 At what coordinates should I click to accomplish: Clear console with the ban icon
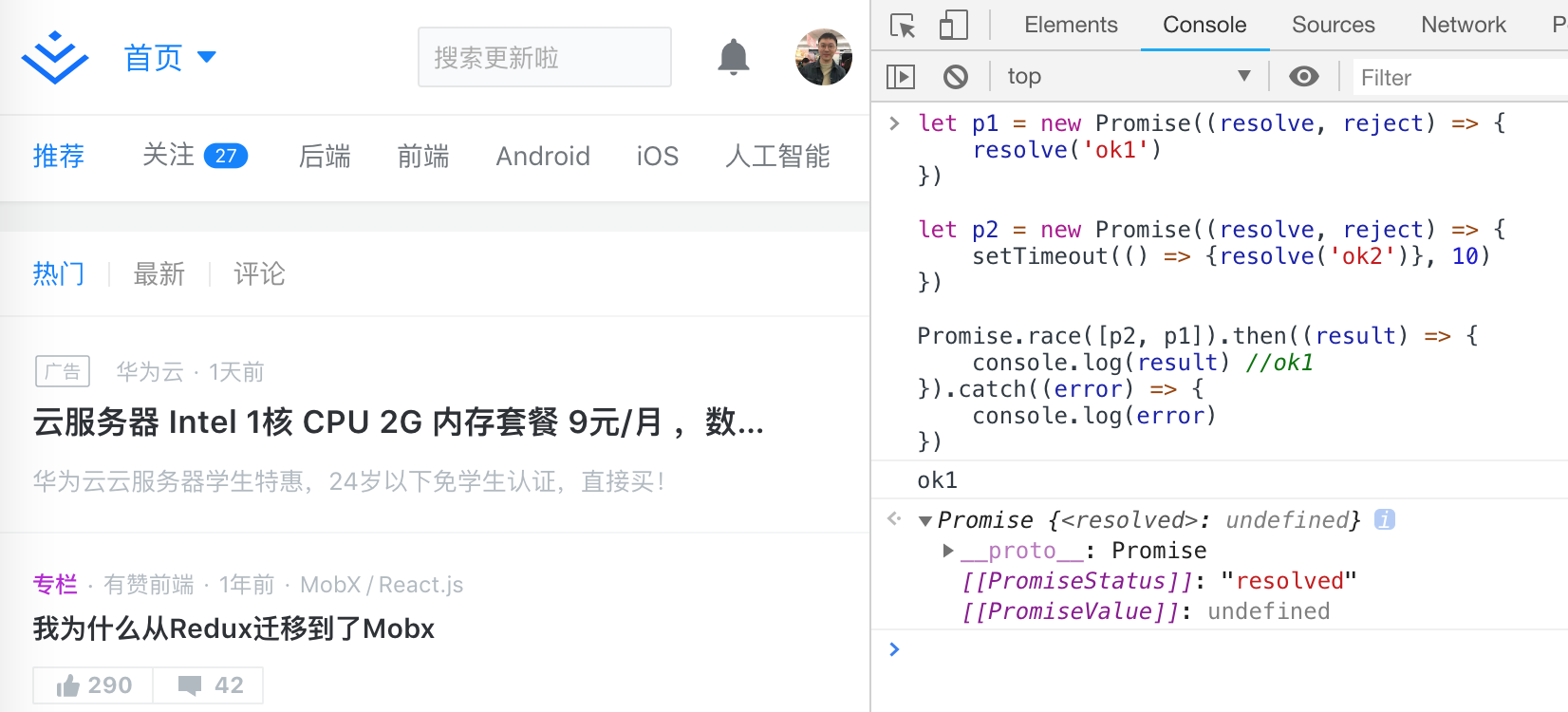[956, 76]
